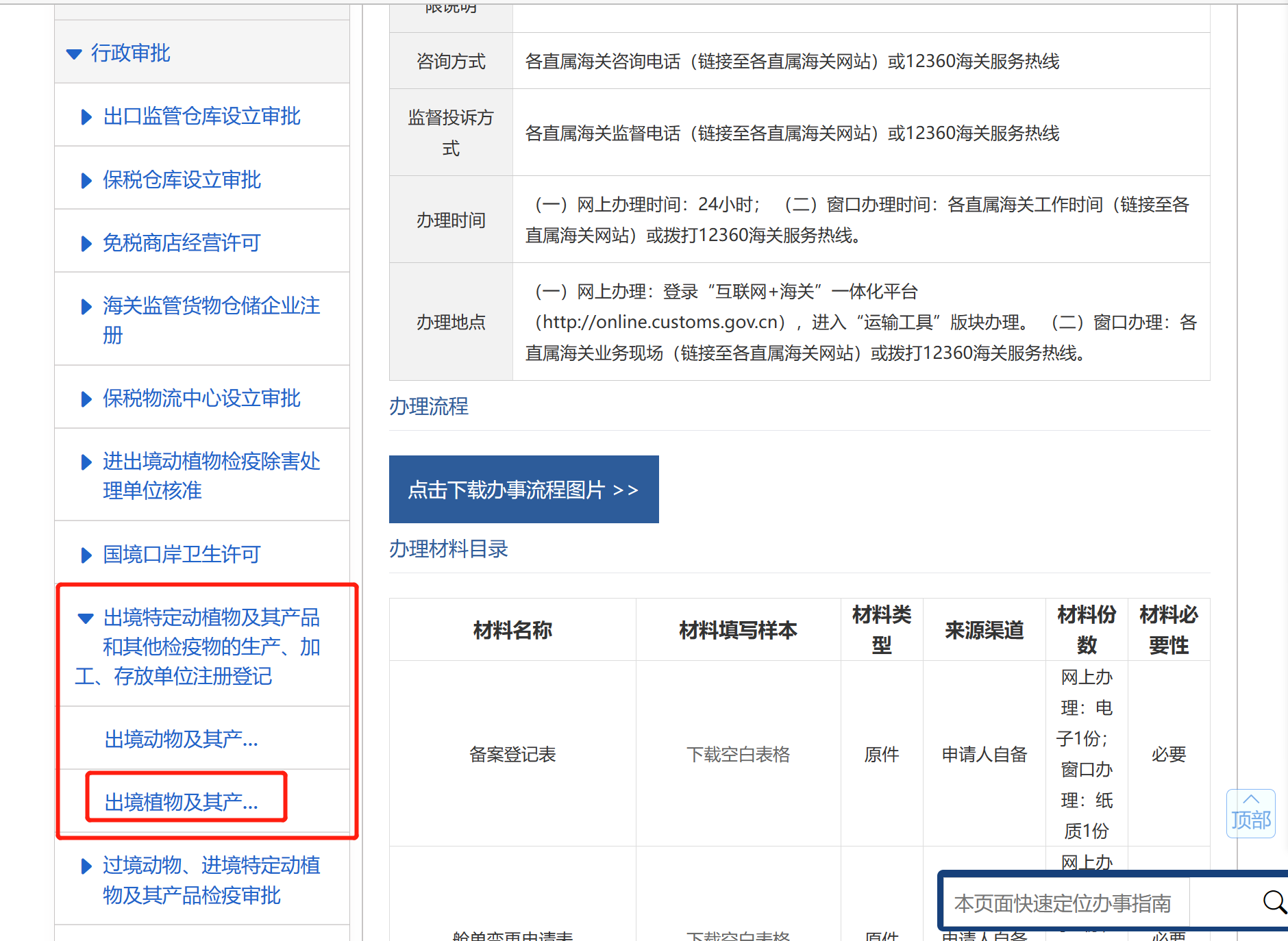Viewport: 1288px width, 941px height.
Task: Click arrow icon beside 进出境动植物检疫除害处理单位核准
Action: coord(86,462)
